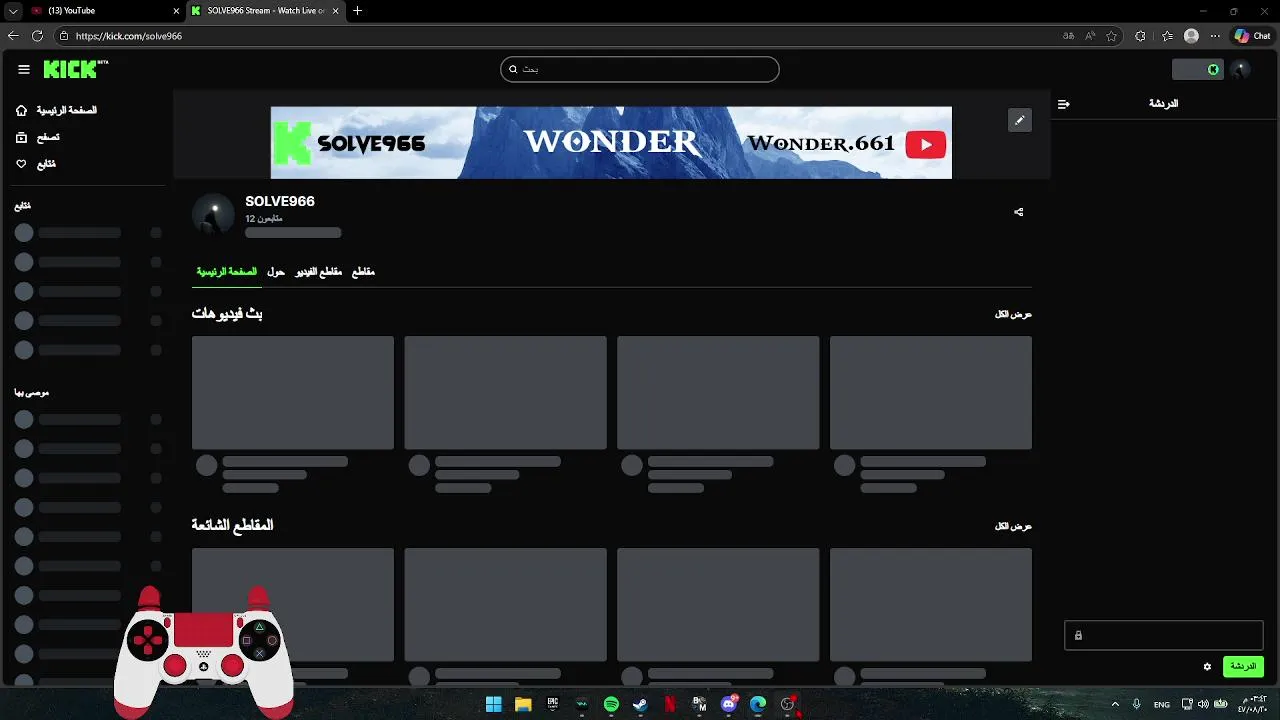Screen dimensions: 1280x720
Task: Open File Explorer from taskbar
Action: (523, 704)
